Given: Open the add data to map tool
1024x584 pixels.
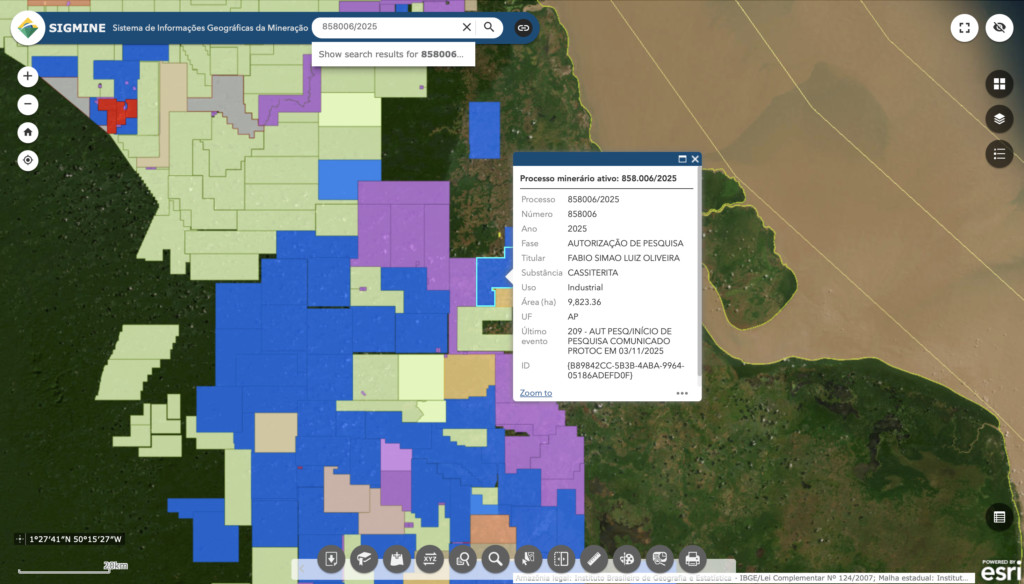Looking at the screenshot, I should coord(396,559).
